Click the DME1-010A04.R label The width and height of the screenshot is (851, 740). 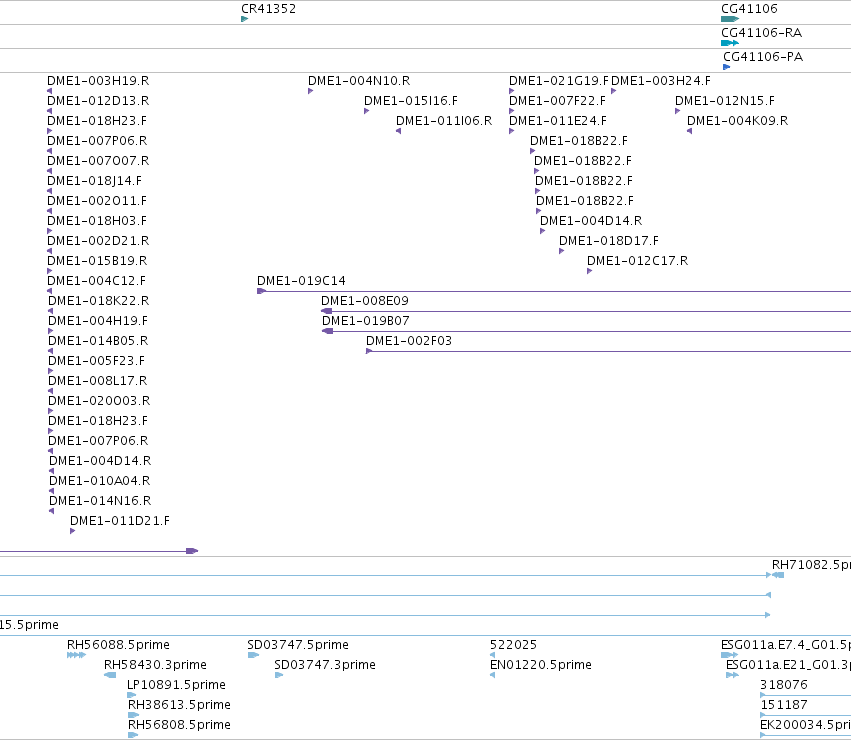point(100,480)
